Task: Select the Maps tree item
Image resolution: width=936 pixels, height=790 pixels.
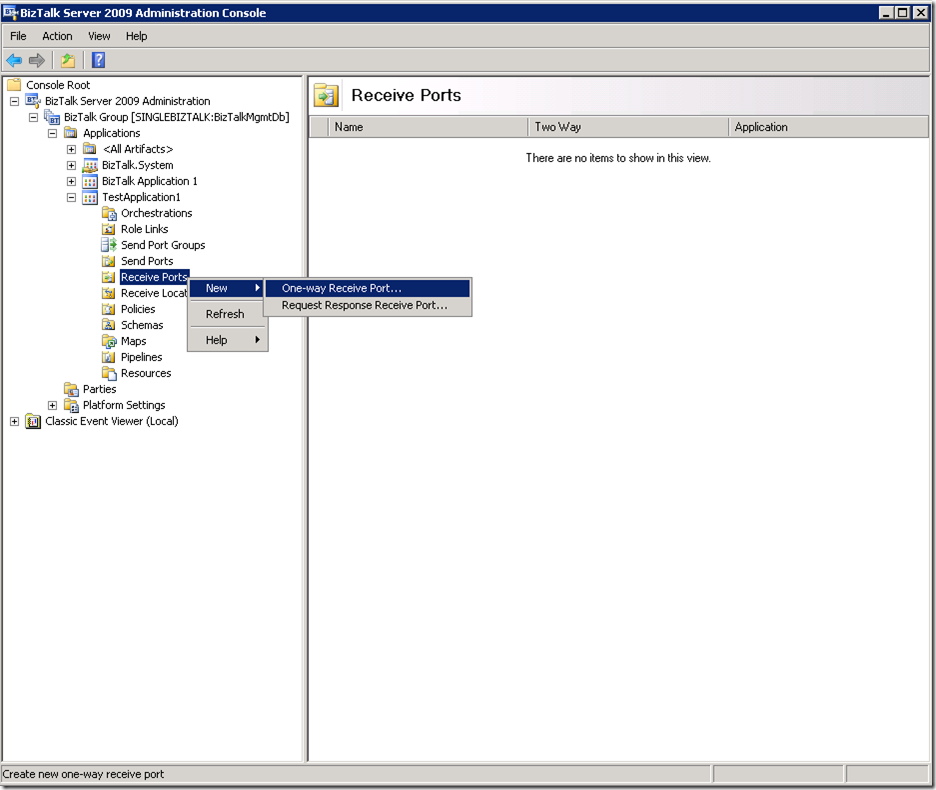Action: click(133, 342)
